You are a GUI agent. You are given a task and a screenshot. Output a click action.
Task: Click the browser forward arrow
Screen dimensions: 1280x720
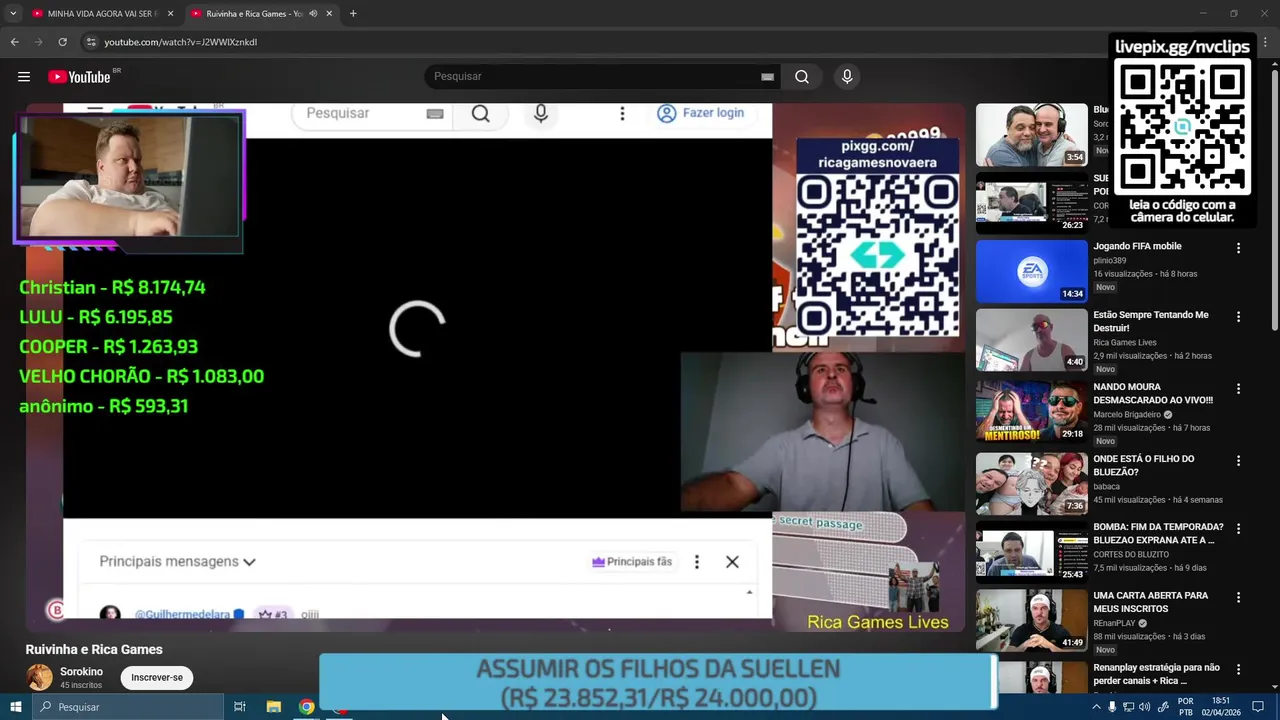coord(38,42)
